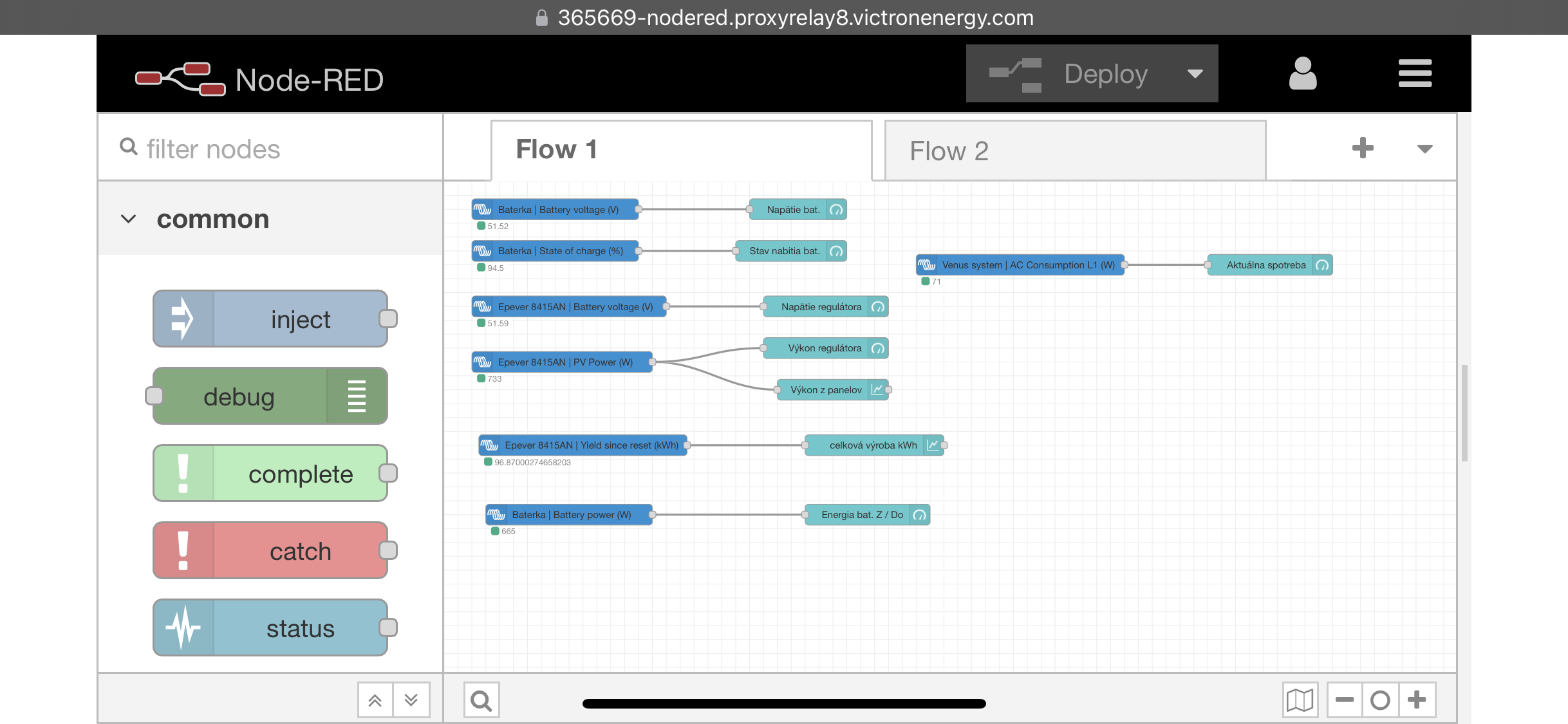Toggle the navigator map view icon

point(1300,700)
